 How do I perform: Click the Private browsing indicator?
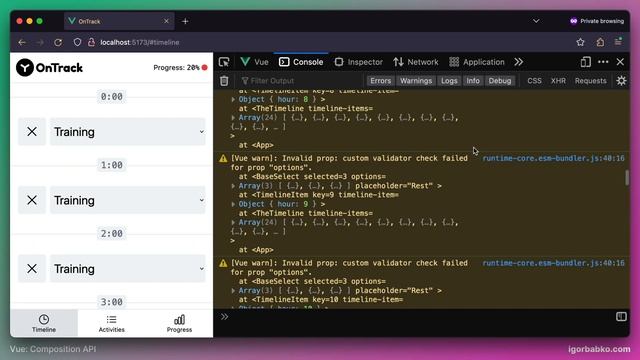click(597, 21)
